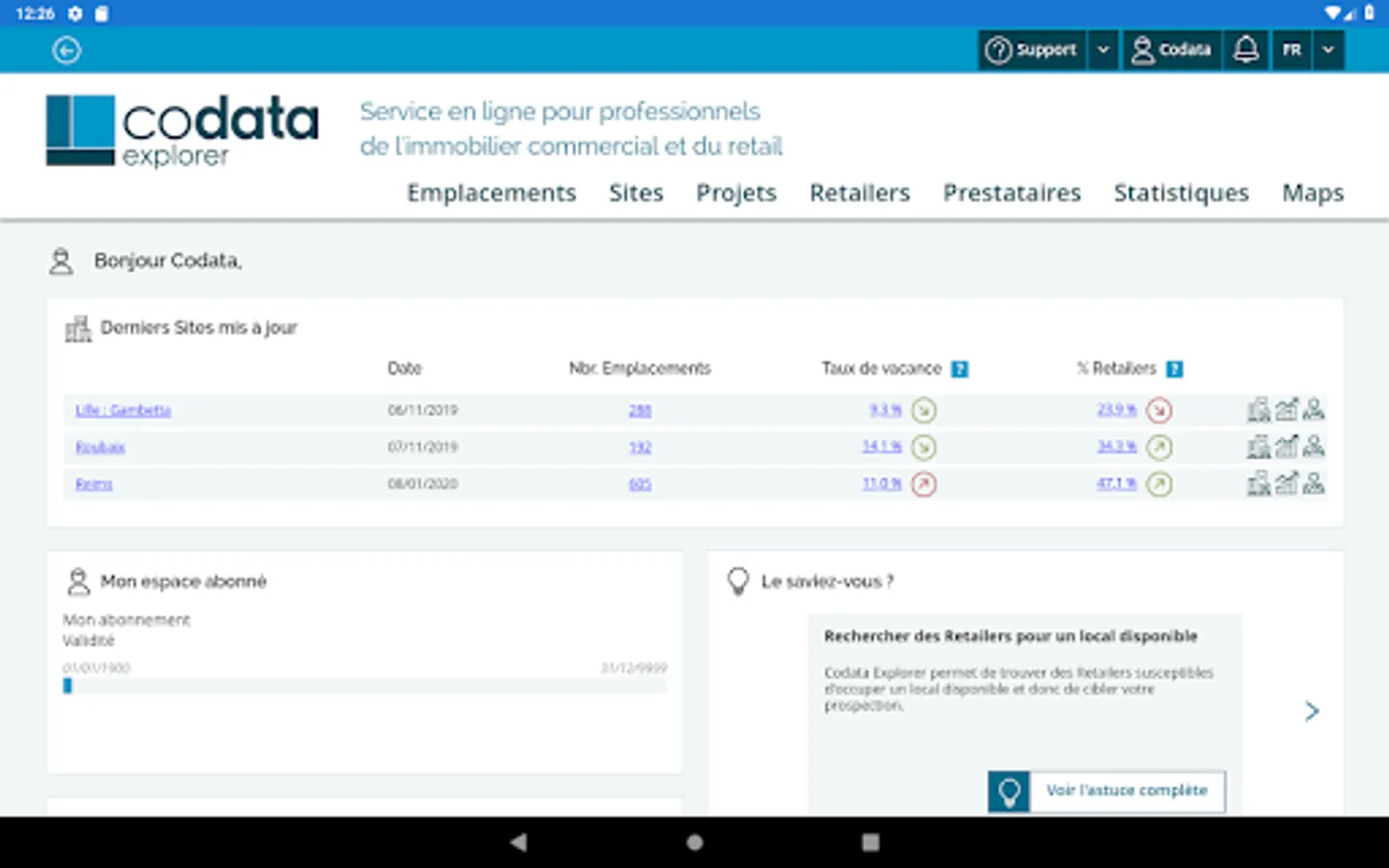Click the FR language button
The width and height of the screenshot is (1389, 868).
[1292, 49]
